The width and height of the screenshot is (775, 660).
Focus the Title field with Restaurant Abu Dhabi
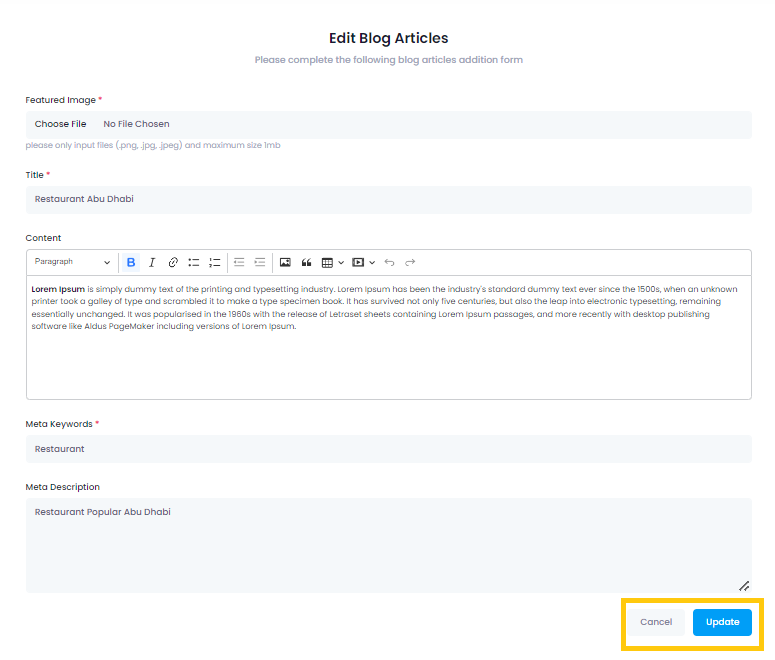click(388, 199)
